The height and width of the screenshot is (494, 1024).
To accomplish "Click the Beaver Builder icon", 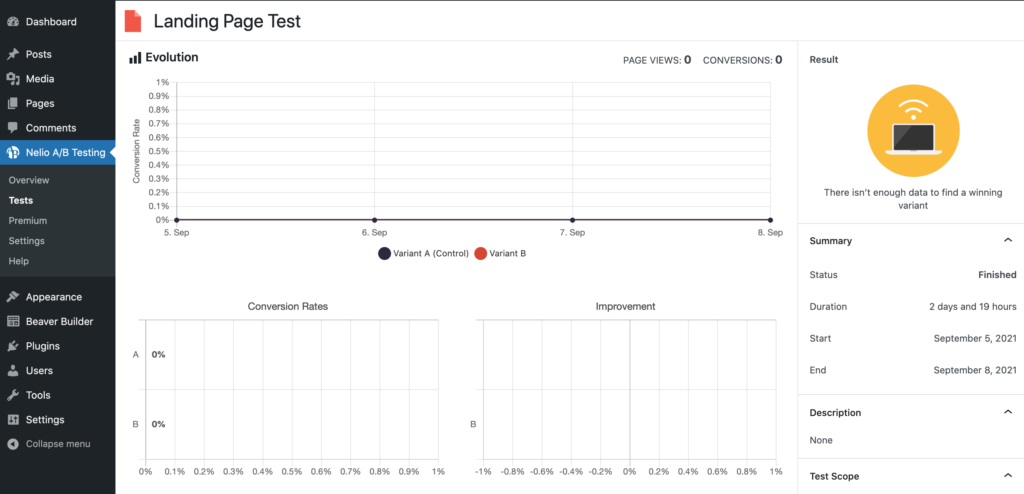I will (x=12, y=321).
